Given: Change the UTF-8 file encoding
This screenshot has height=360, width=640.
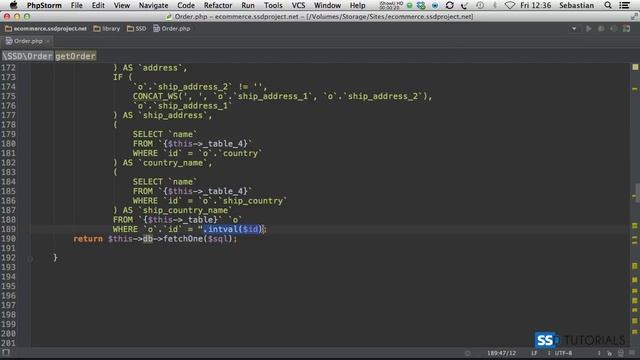Looking at the screenshot, I should tap(563, 353).
